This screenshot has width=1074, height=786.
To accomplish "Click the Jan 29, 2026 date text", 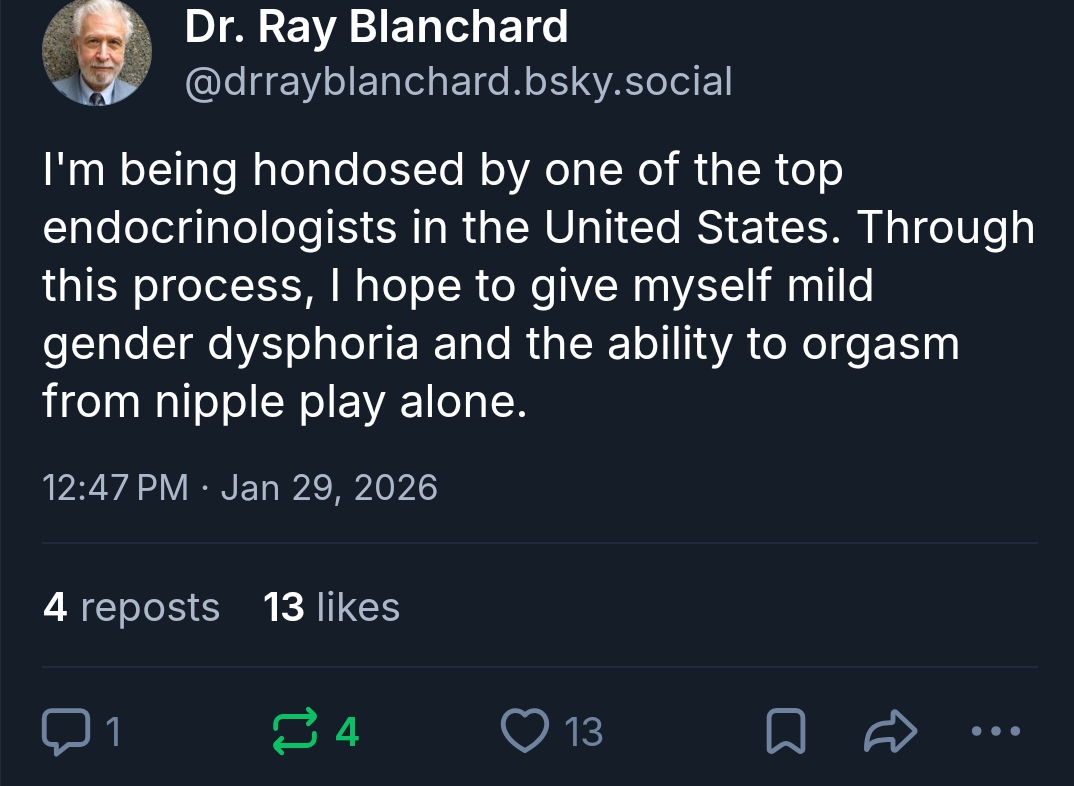I will click(328, 487).
